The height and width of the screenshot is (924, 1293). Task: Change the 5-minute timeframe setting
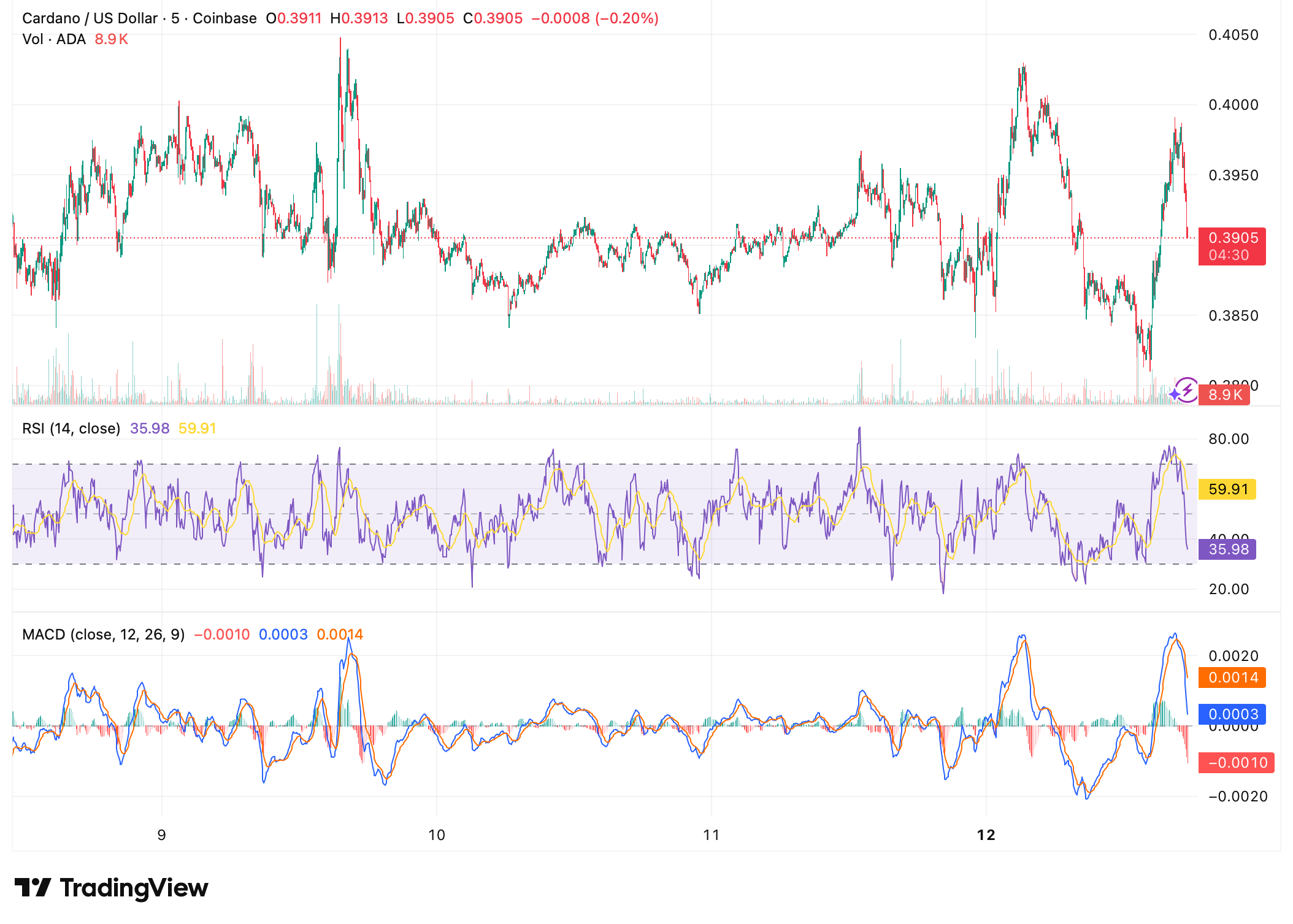[x=176, y=17]
